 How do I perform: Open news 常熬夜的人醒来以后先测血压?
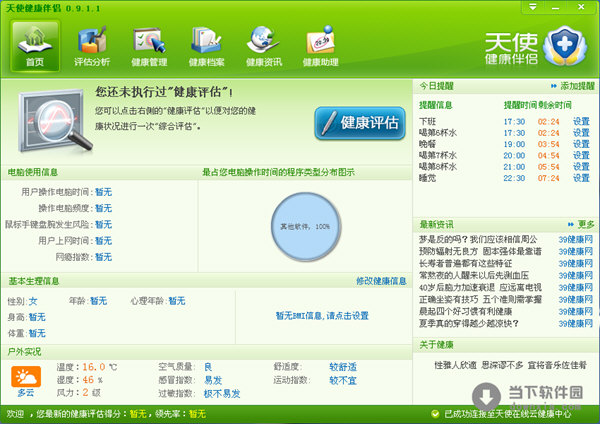point(474,276)
